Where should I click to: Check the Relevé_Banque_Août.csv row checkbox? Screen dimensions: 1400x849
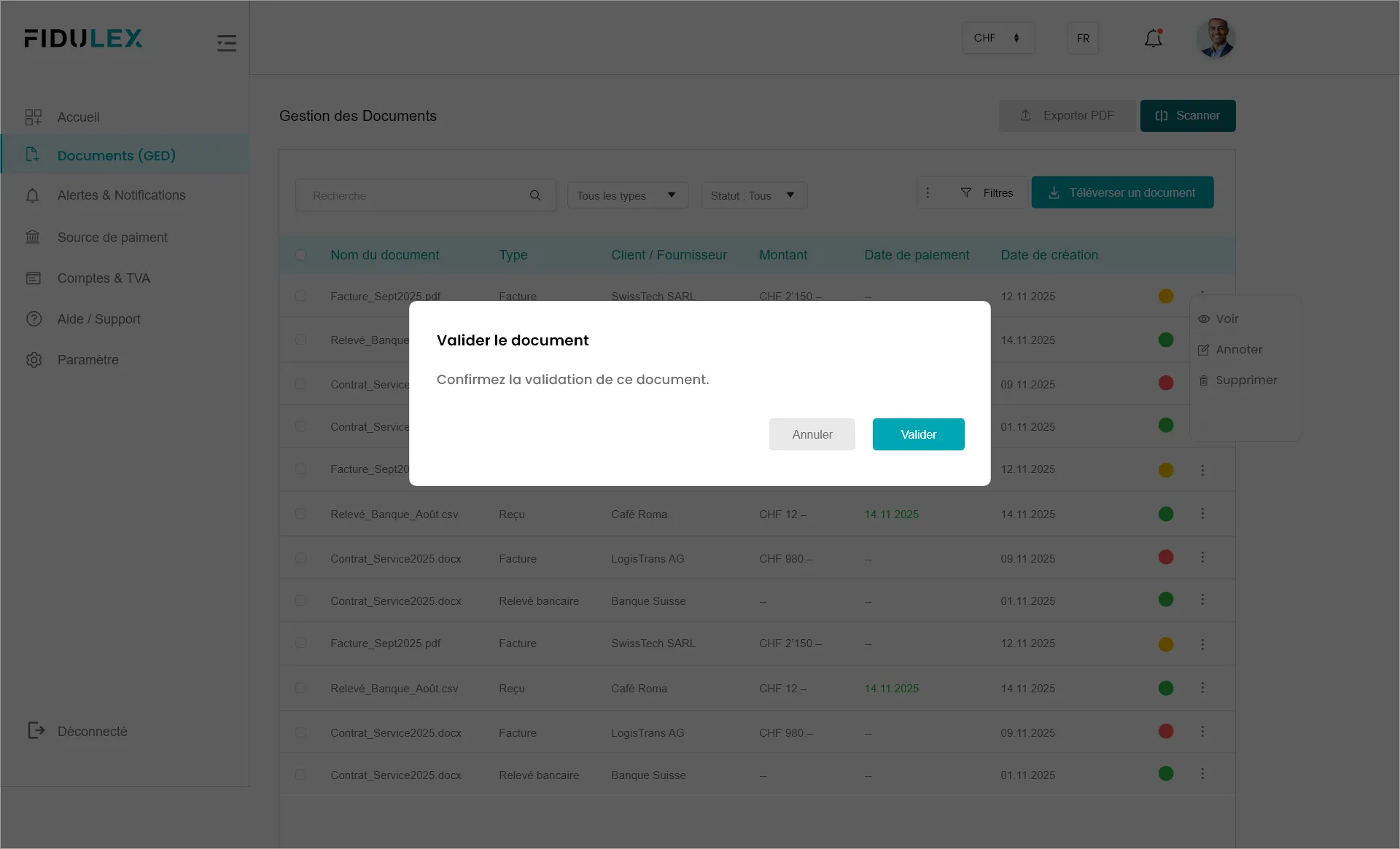(300, 514)
